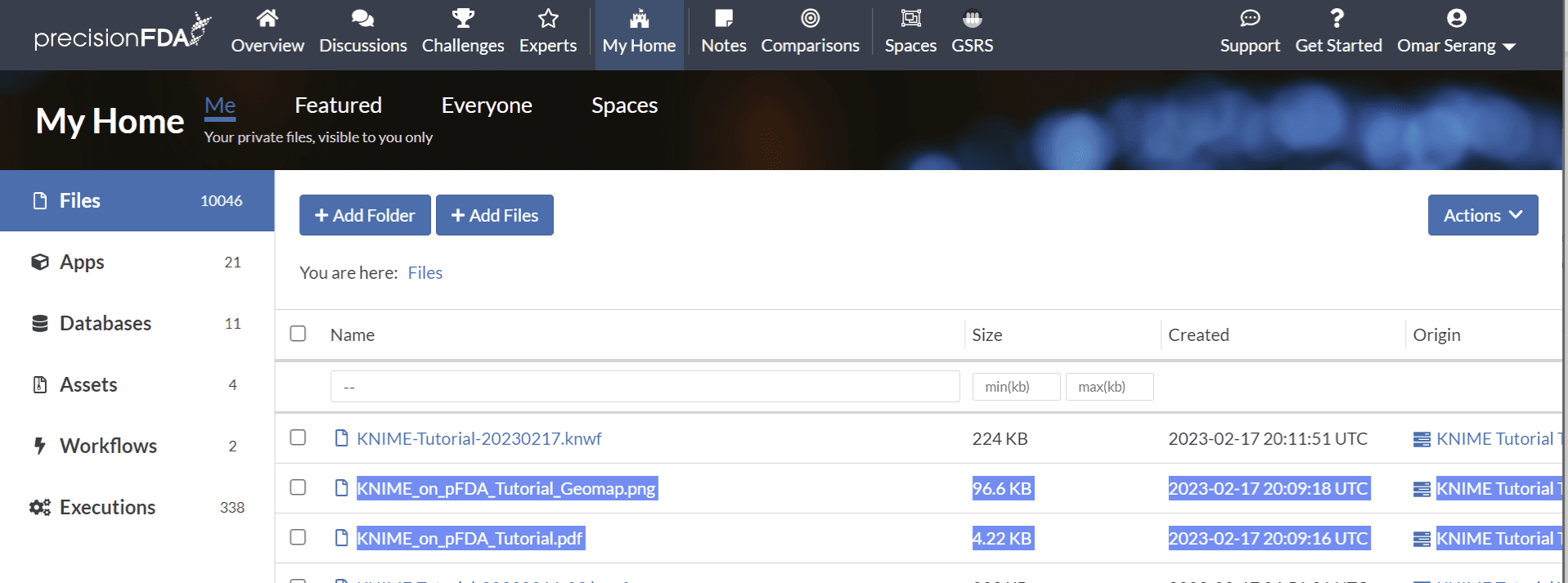Screen dimensions: 1568x583
Task: Go to Challenges trophy icon
Action: pos(463,19)
